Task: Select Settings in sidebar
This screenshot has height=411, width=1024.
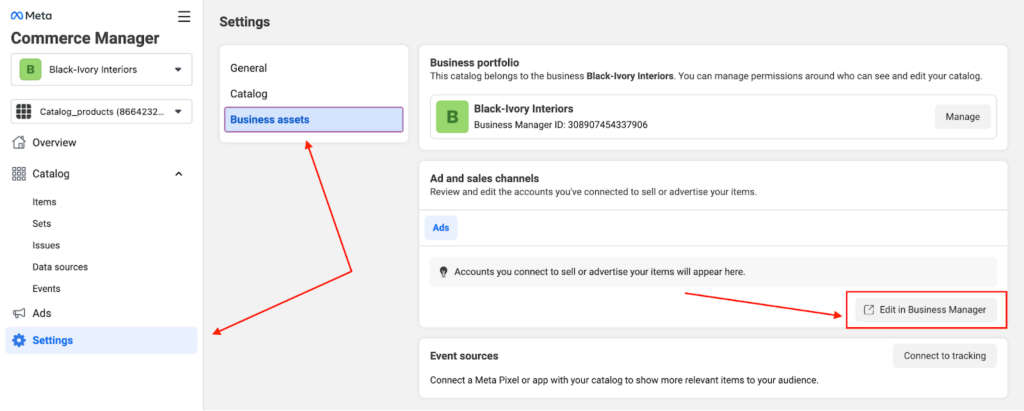Action: pyautogui.click(x=101, y=340)
